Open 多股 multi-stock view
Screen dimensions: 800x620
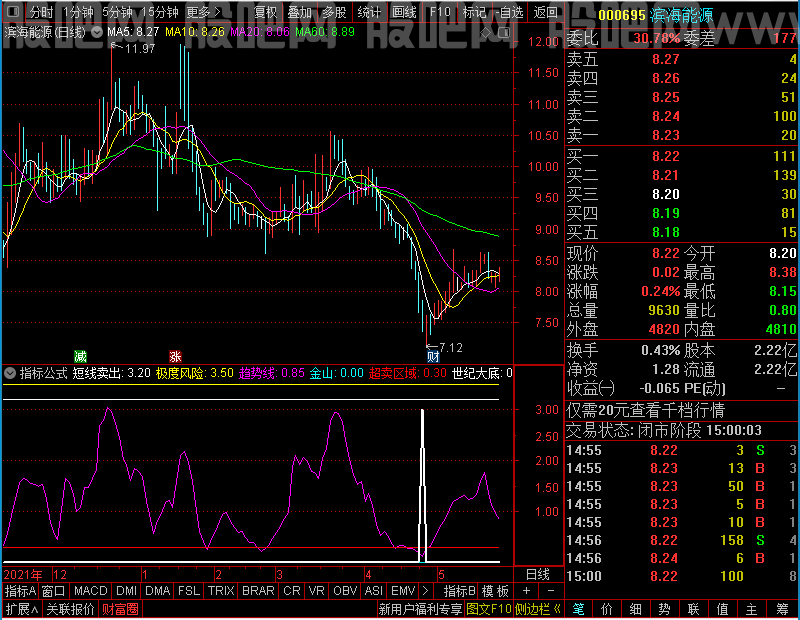click(334, 12)
